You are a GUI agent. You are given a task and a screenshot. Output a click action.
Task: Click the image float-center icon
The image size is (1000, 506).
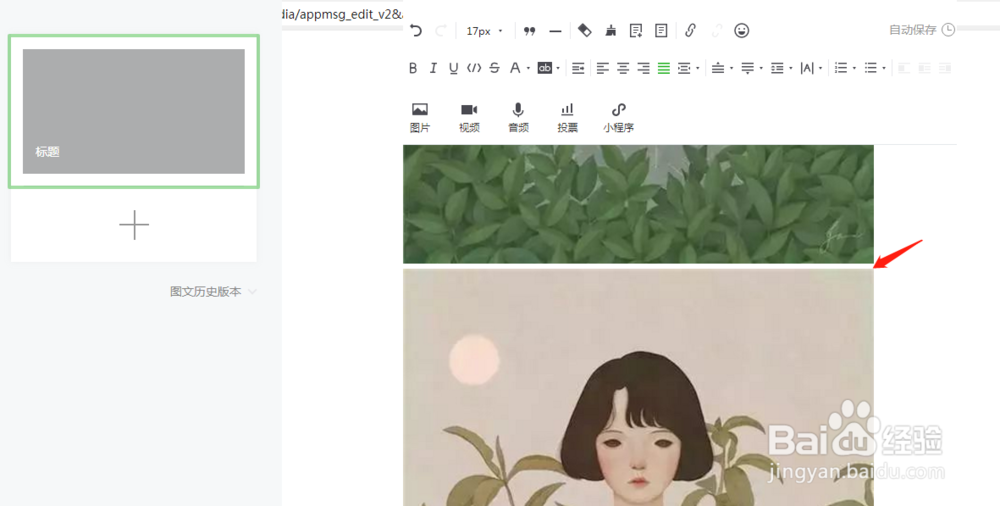924,68
